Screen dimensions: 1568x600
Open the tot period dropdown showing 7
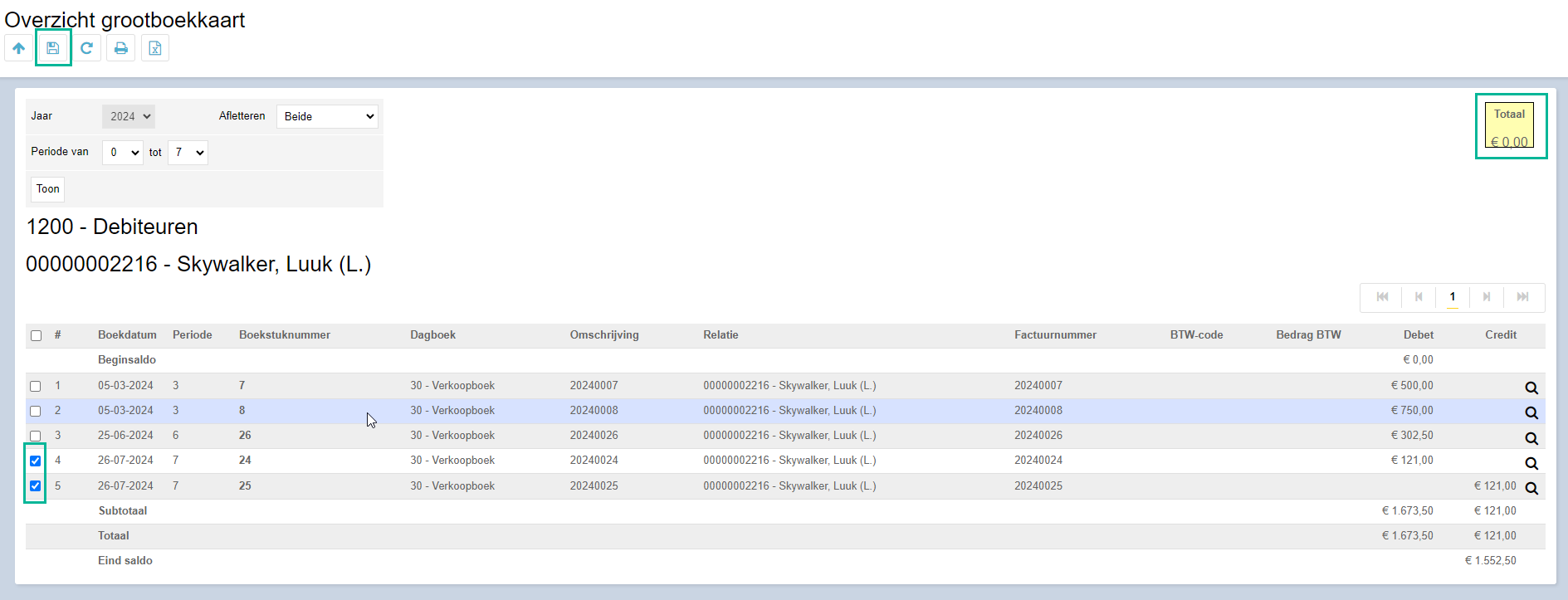click(x=188, y=153)
